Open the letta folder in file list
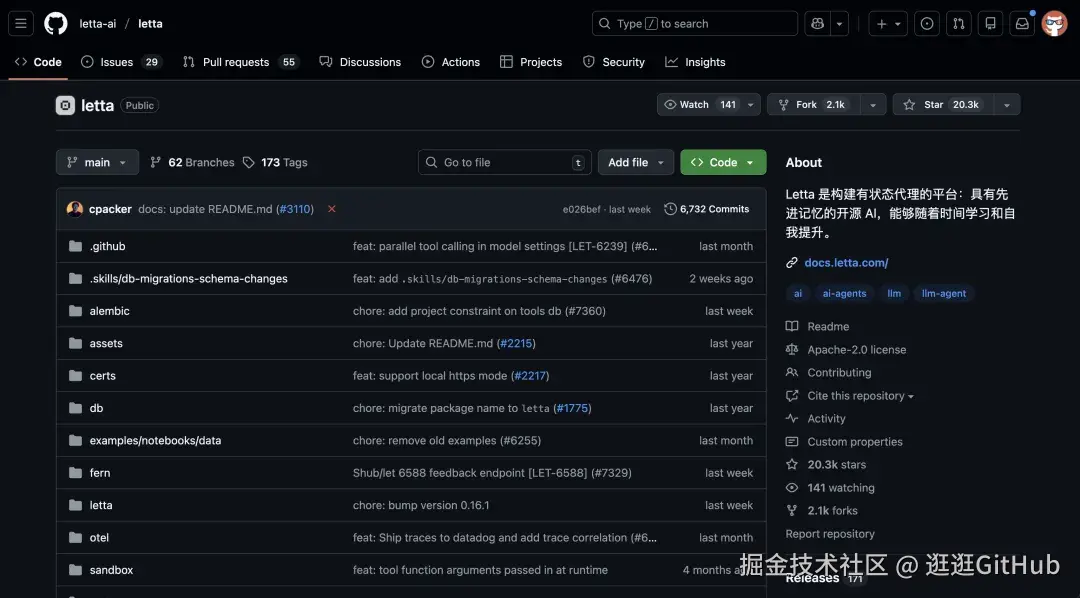This screenshot has width=1080, height=598. [101, 505]
